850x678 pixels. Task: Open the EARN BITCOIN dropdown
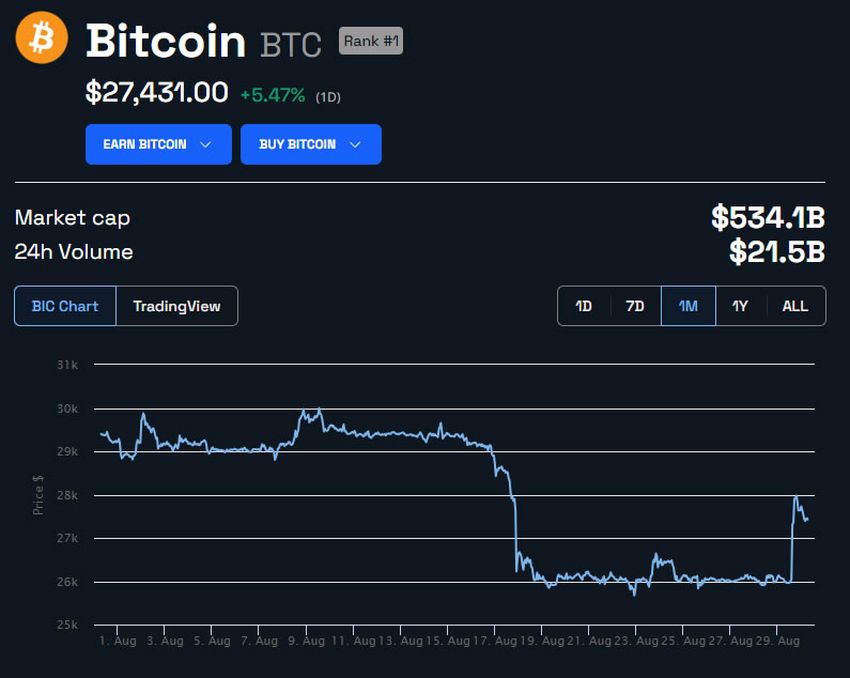click(158, 144)
